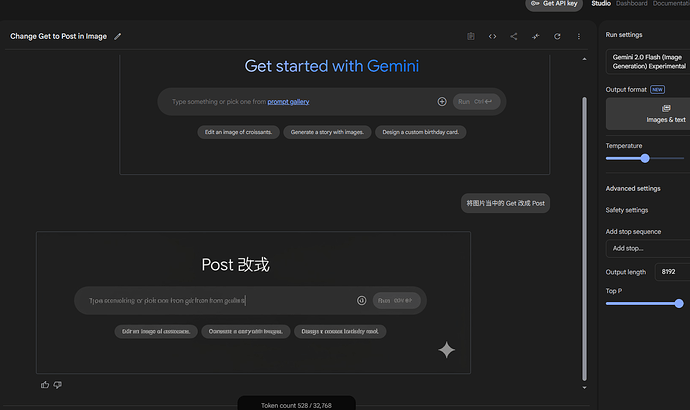Click the 'Get started with Gemini' heading image
This screenshot has width=690, height=410.
331,66
